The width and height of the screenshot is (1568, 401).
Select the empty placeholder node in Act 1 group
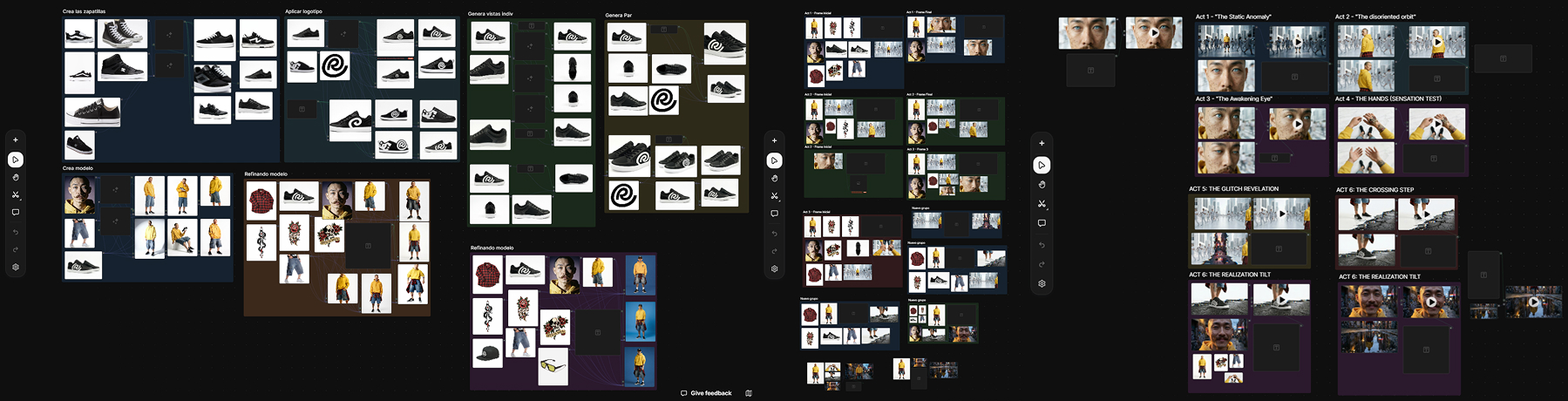pos(1294,77)
